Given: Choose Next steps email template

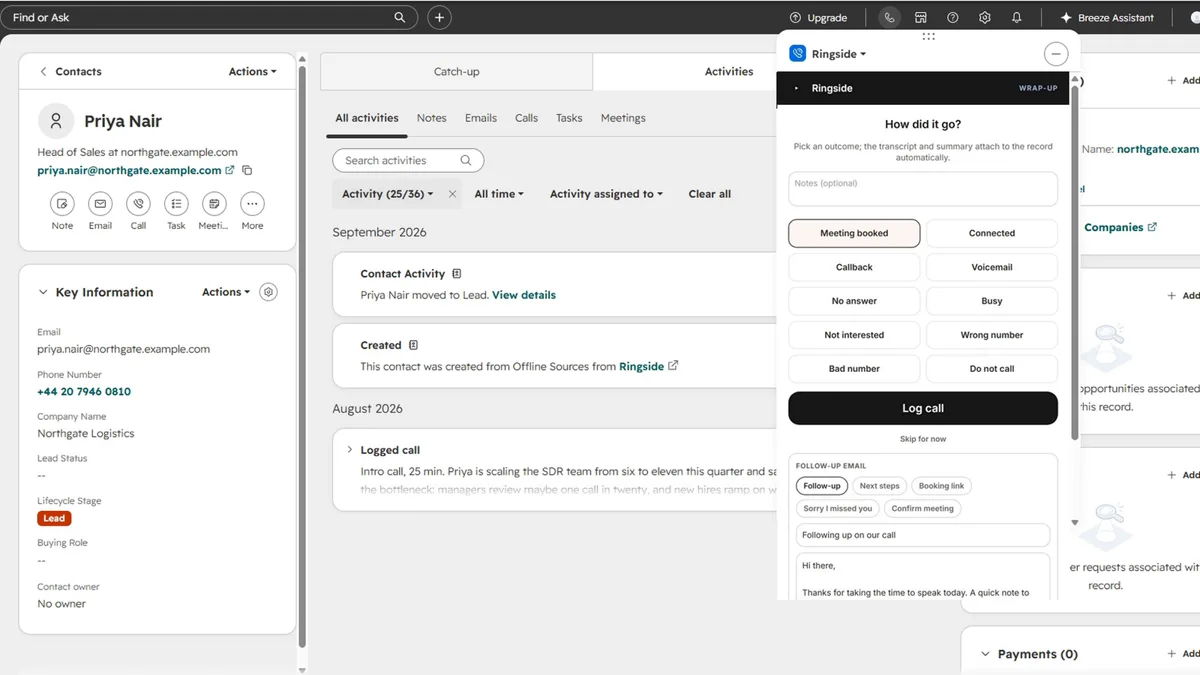Looking at the screenshot, I should point(880,486).
